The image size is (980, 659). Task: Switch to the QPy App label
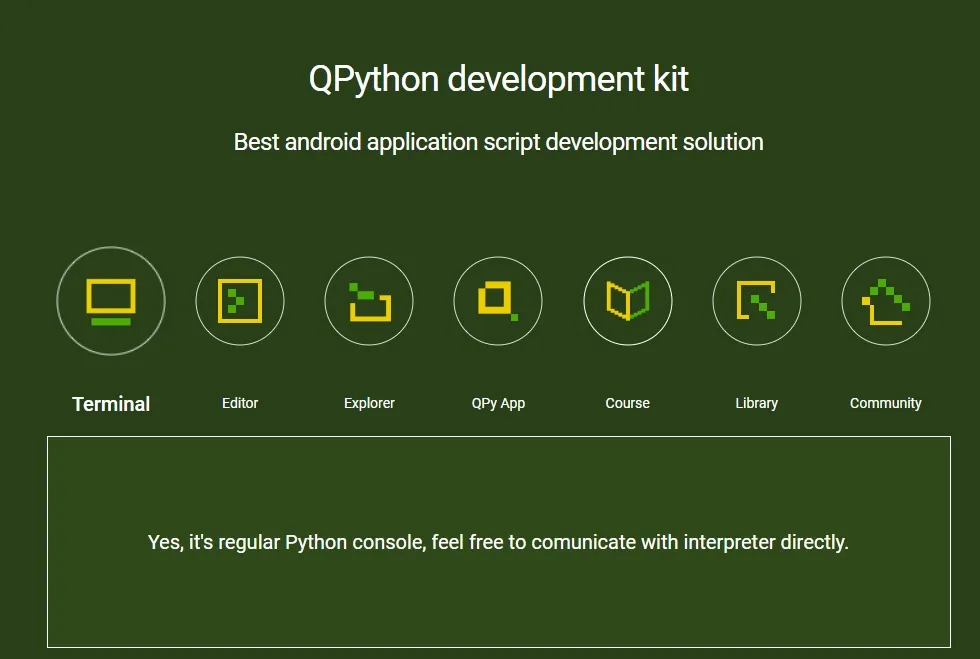(498, 403)
